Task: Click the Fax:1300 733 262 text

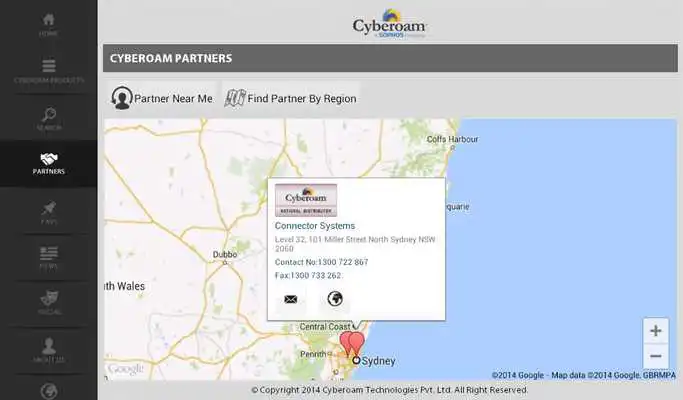Action: 308,275
